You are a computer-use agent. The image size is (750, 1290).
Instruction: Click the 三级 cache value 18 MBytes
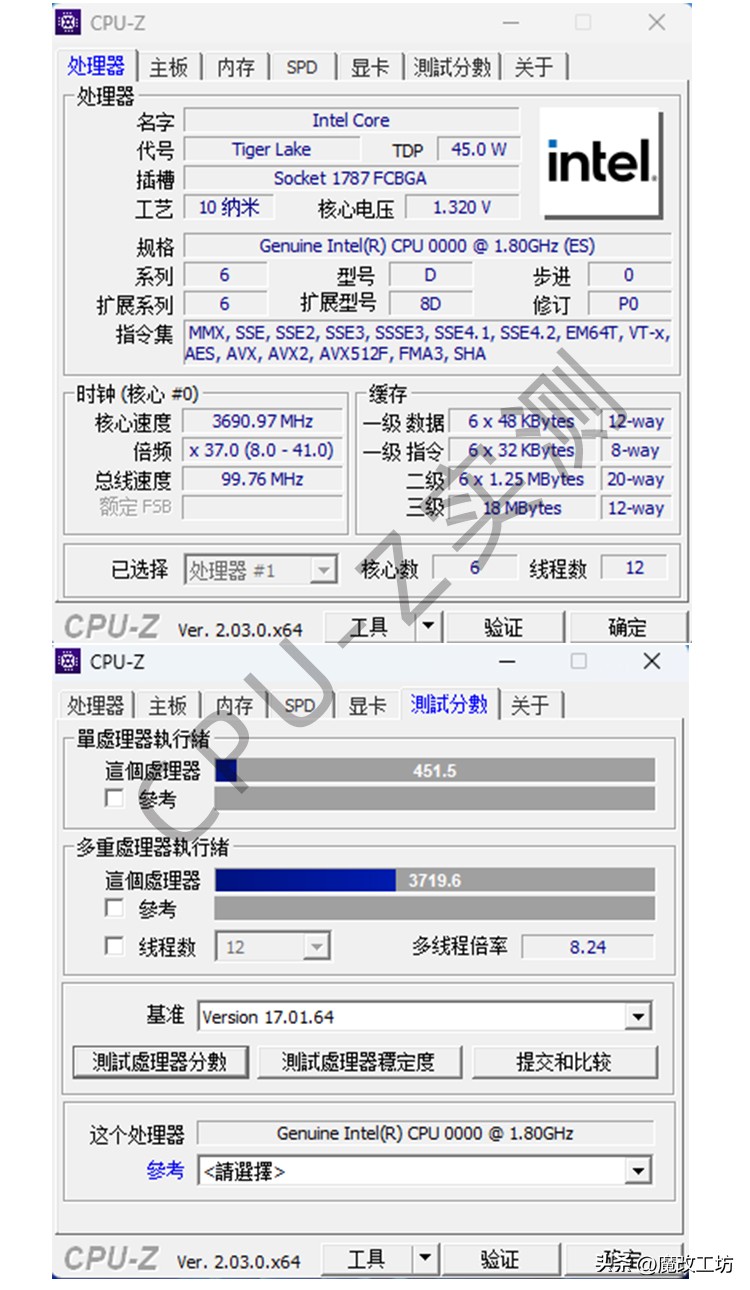coord(522,508)
